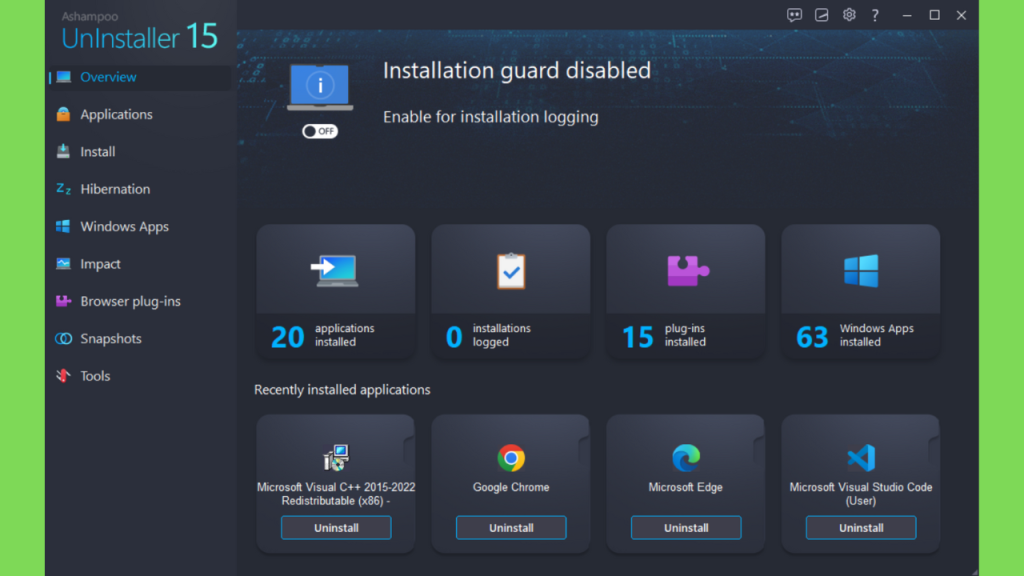Image resolution: width=1024 pixels, height=576 pixels.
Task: Click the Google Chrome name label
Action: pos(511,487)
